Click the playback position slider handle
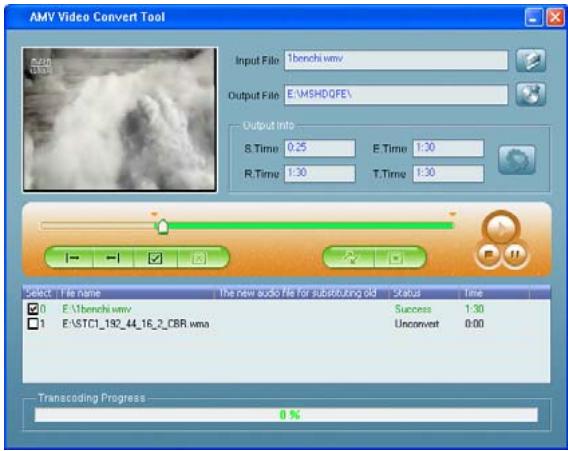This screenshot has width=568, height=451. [x=163, y=227]
